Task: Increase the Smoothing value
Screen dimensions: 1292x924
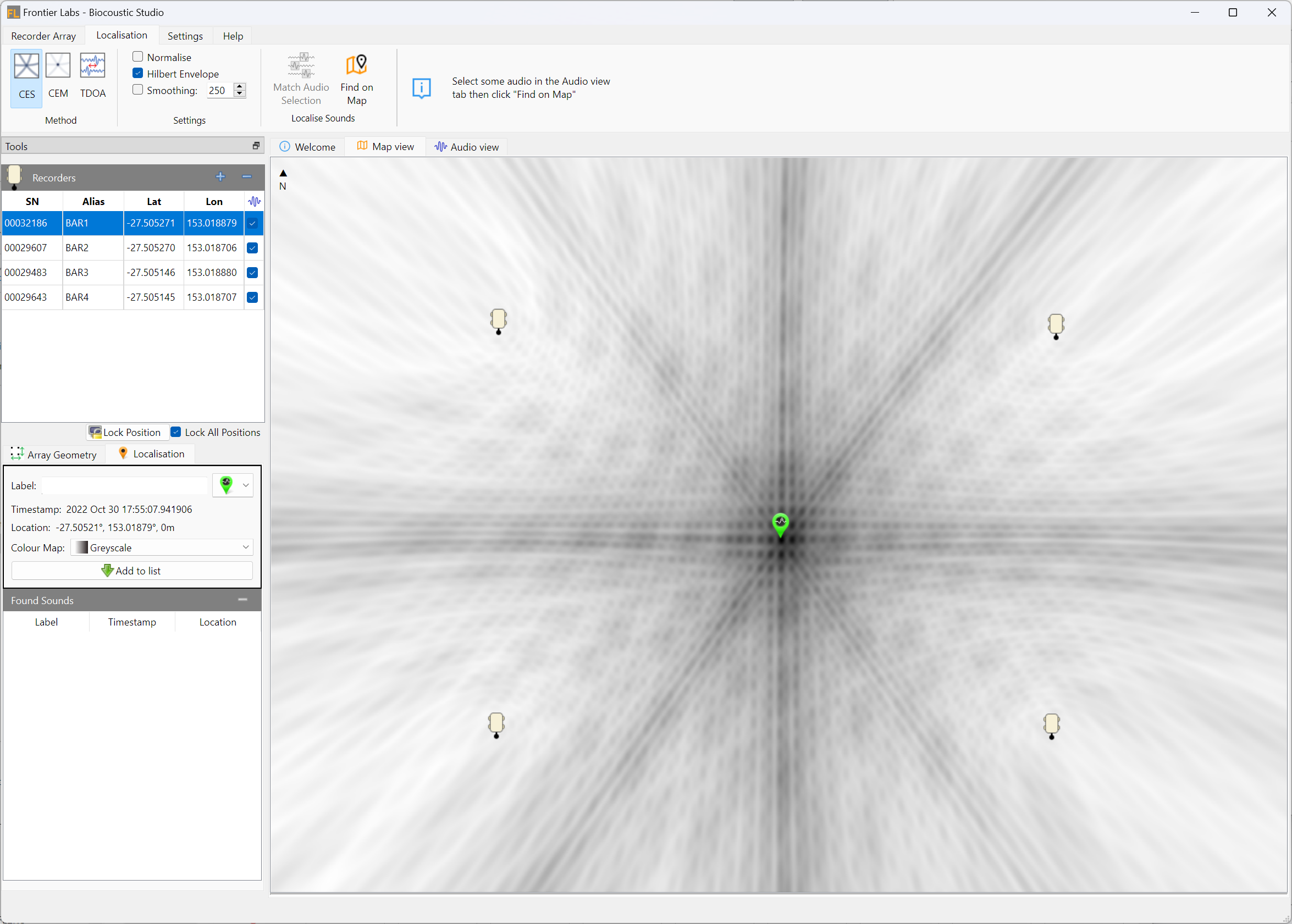Action: pyautogui.click(x=240, y=86)
